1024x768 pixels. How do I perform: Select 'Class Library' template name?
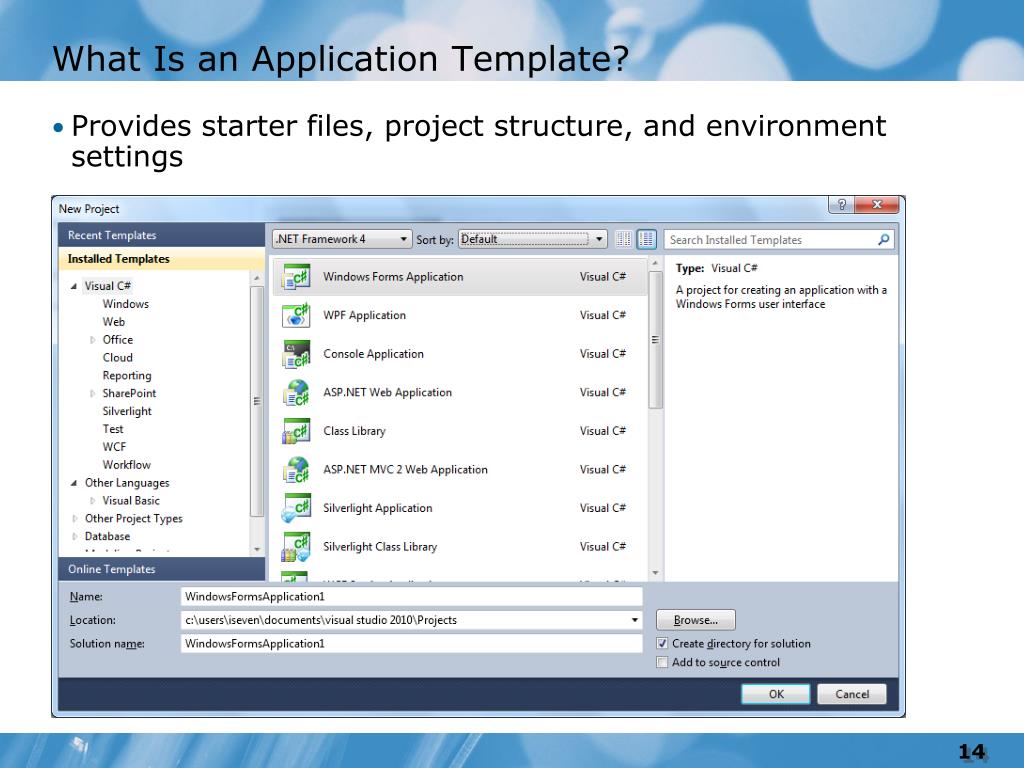tap(355, 431)
